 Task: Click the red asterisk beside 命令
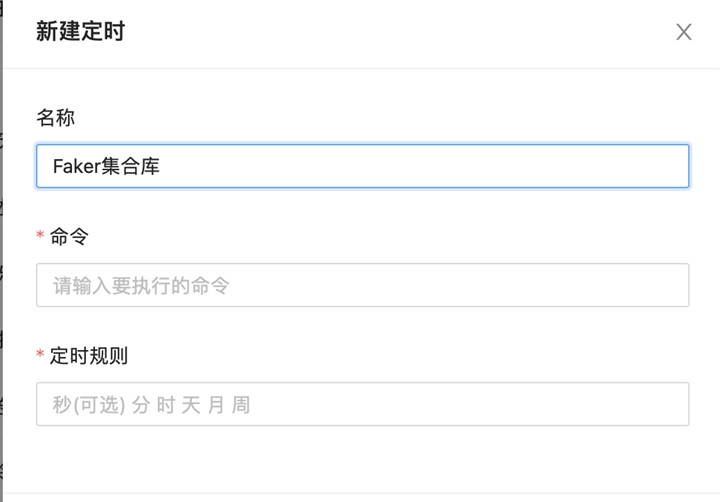click(x=41, y=237)
